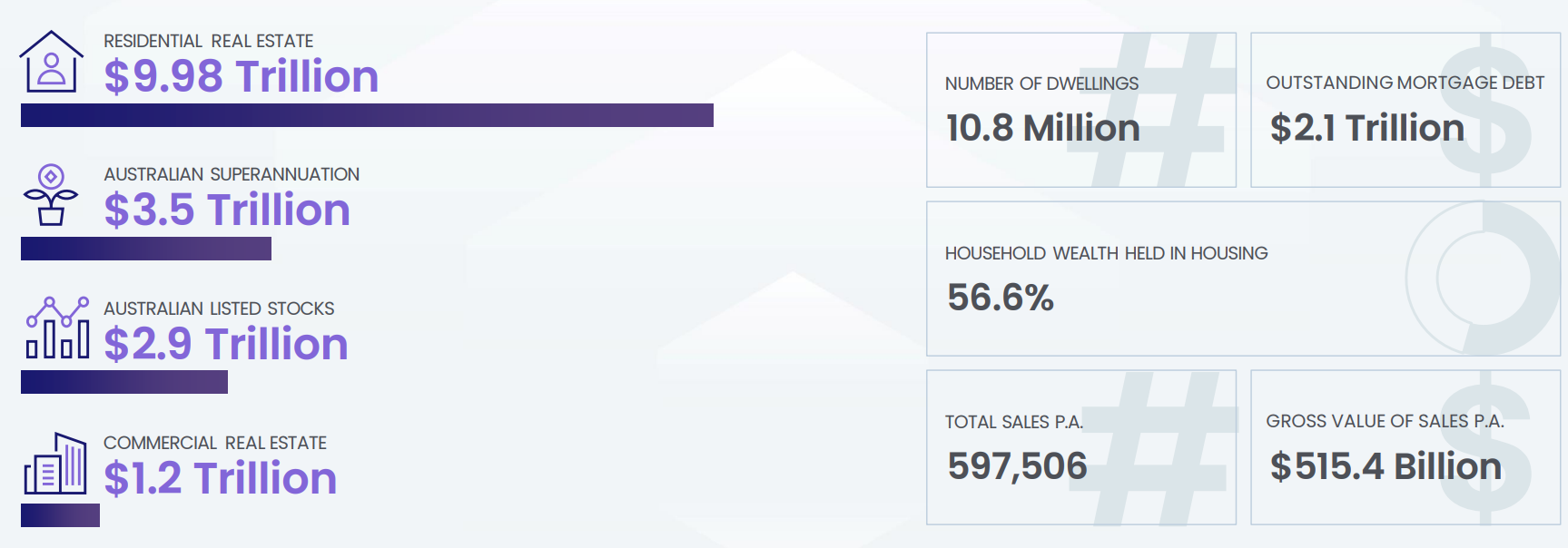Click the $2.9 Trillion amount
The height and width of the screenshot is (548, 1568).
point(226,344)
